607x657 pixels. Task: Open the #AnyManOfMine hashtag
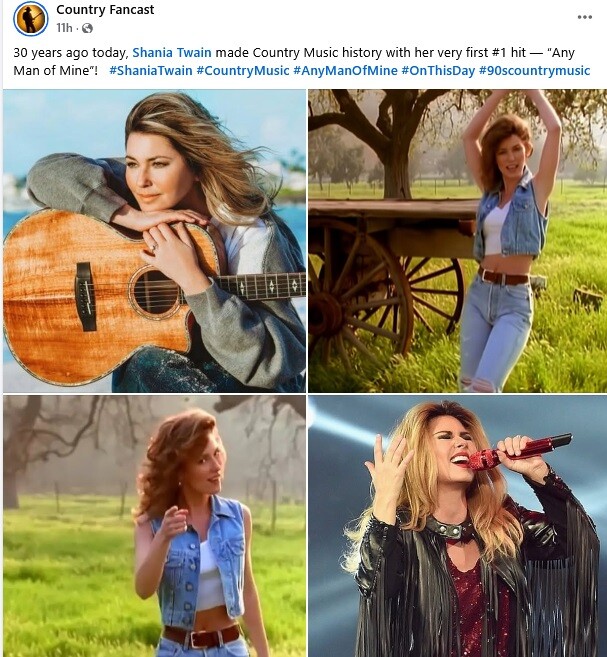pos(345,70)
